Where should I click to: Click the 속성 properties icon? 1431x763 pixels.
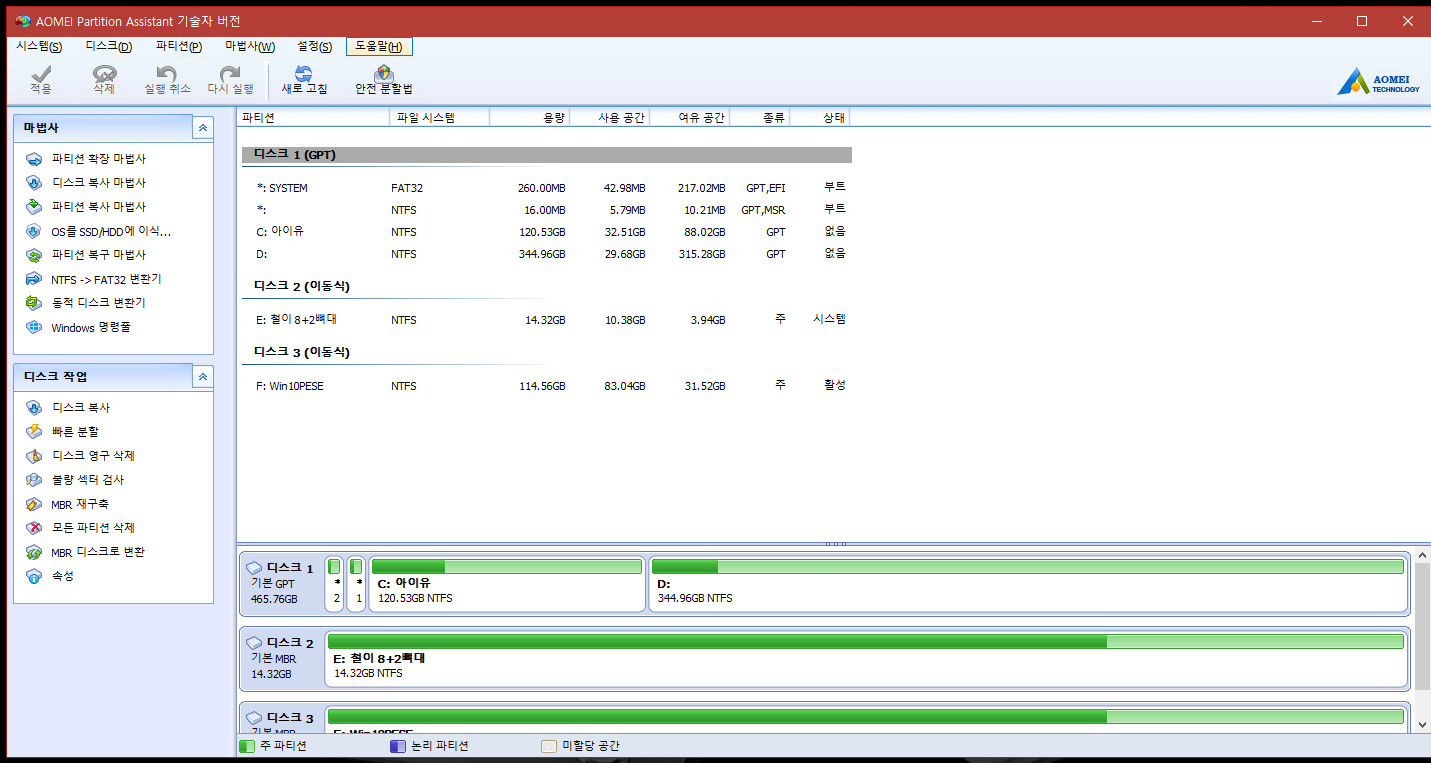point(34,576)
